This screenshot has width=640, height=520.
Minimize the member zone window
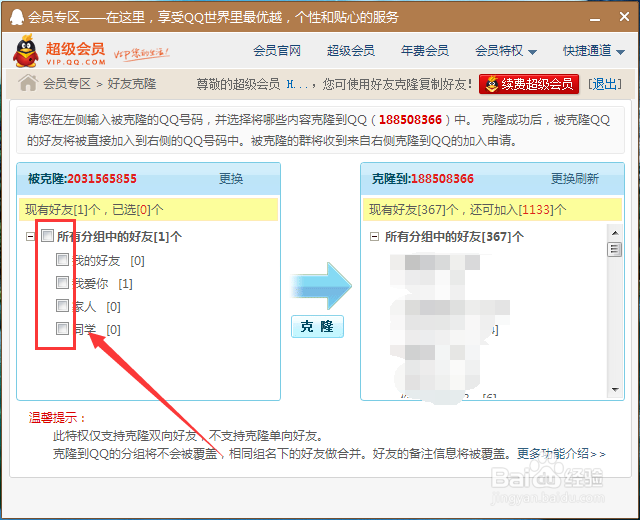pos(595,18)
